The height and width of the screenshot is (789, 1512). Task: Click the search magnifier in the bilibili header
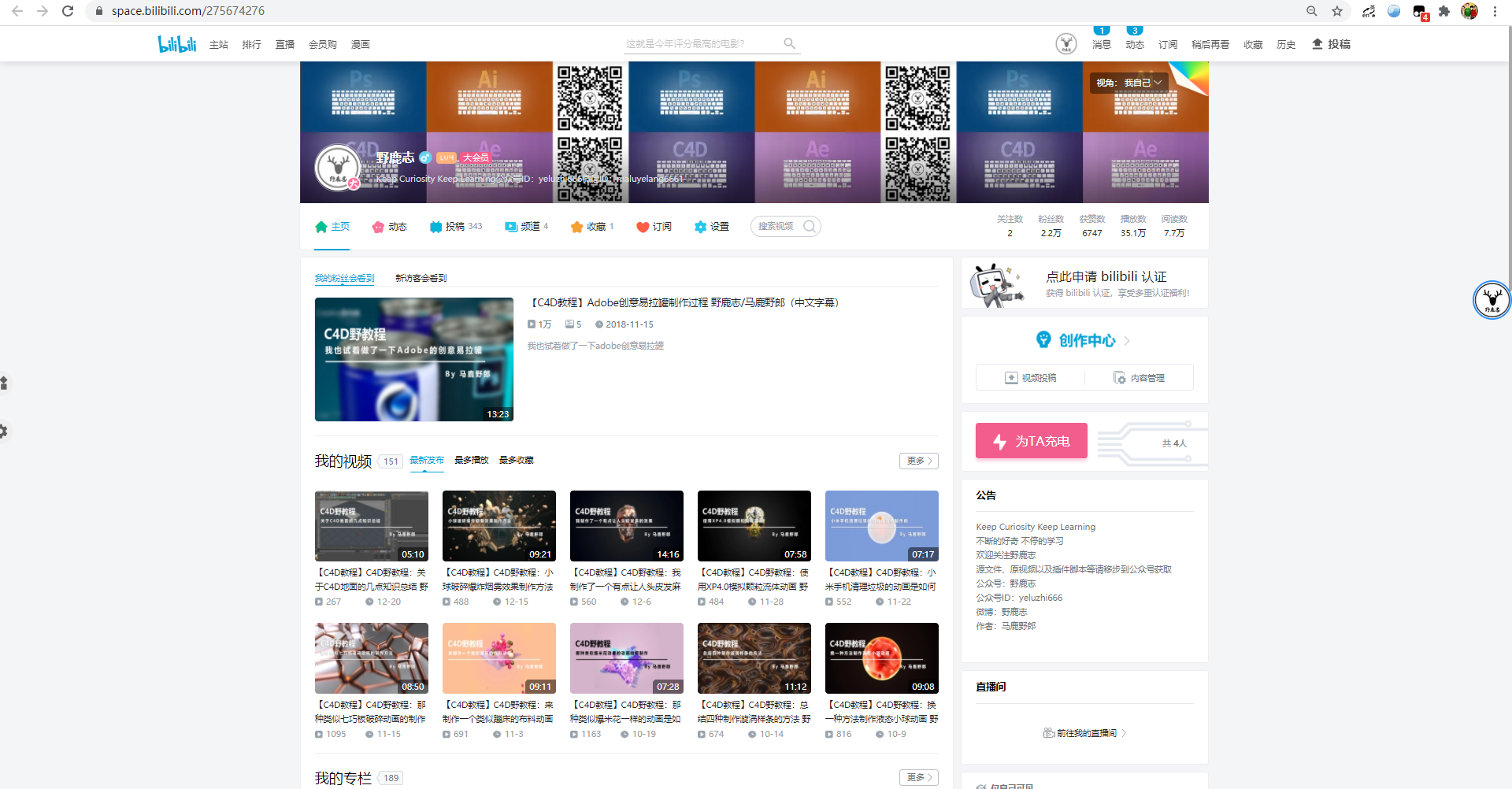coord(789,44)
